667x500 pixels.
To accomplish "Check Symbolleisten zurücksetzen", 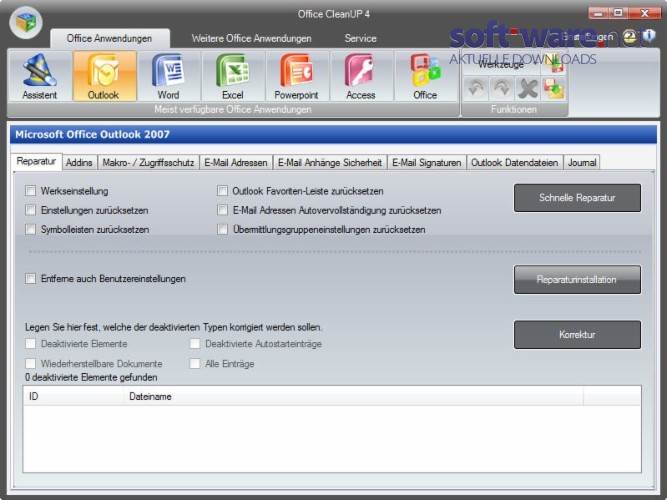I will tap(31, 229).
